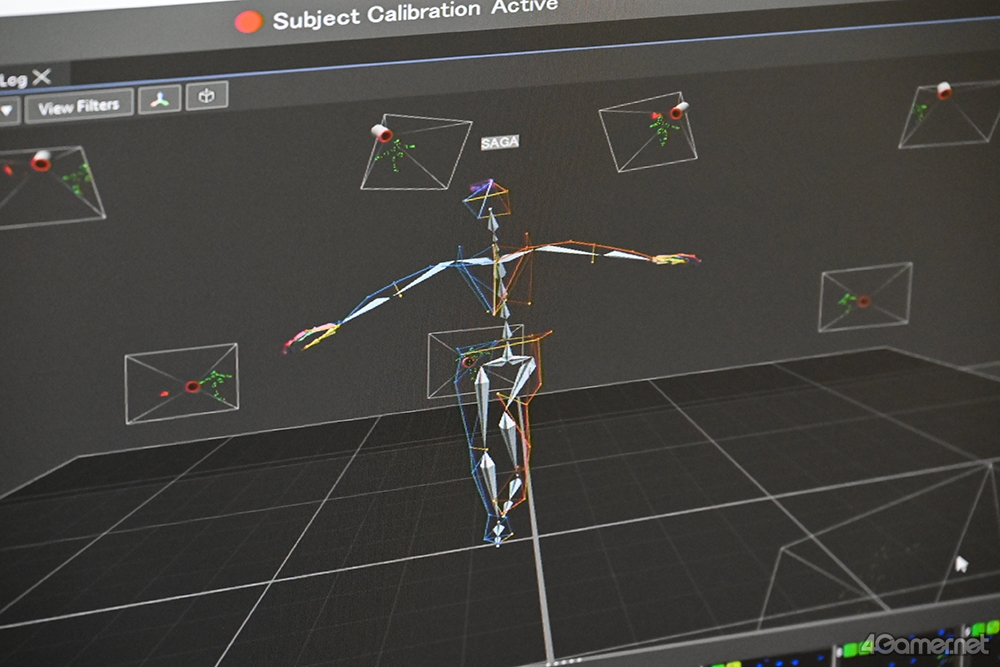This screenshot has width=1000, height=667.
Task: Open the View Filters menu
Action: (78, 105)
